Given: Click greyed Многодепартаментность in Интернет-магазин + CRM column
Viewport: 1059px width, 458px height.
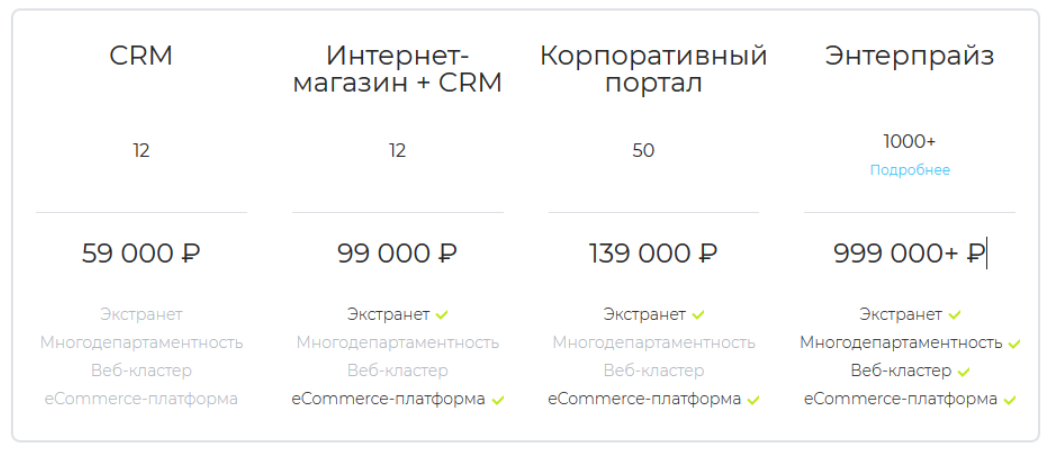Looking at the screenshot, I should (x=398, y=343).
